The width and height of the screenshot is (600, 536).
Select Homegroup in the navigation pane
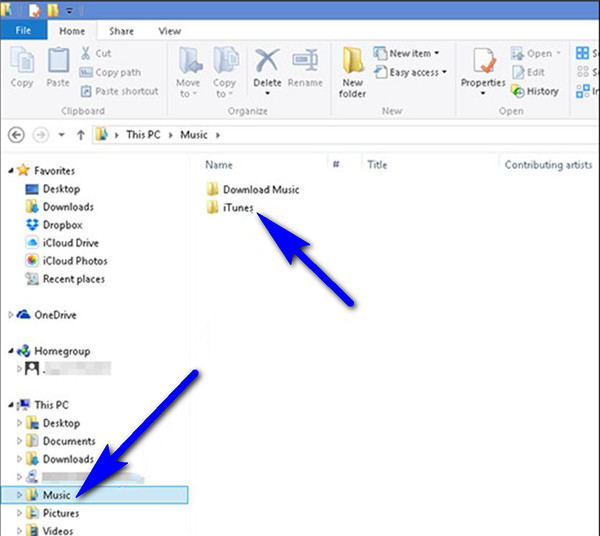click(54, 351)
